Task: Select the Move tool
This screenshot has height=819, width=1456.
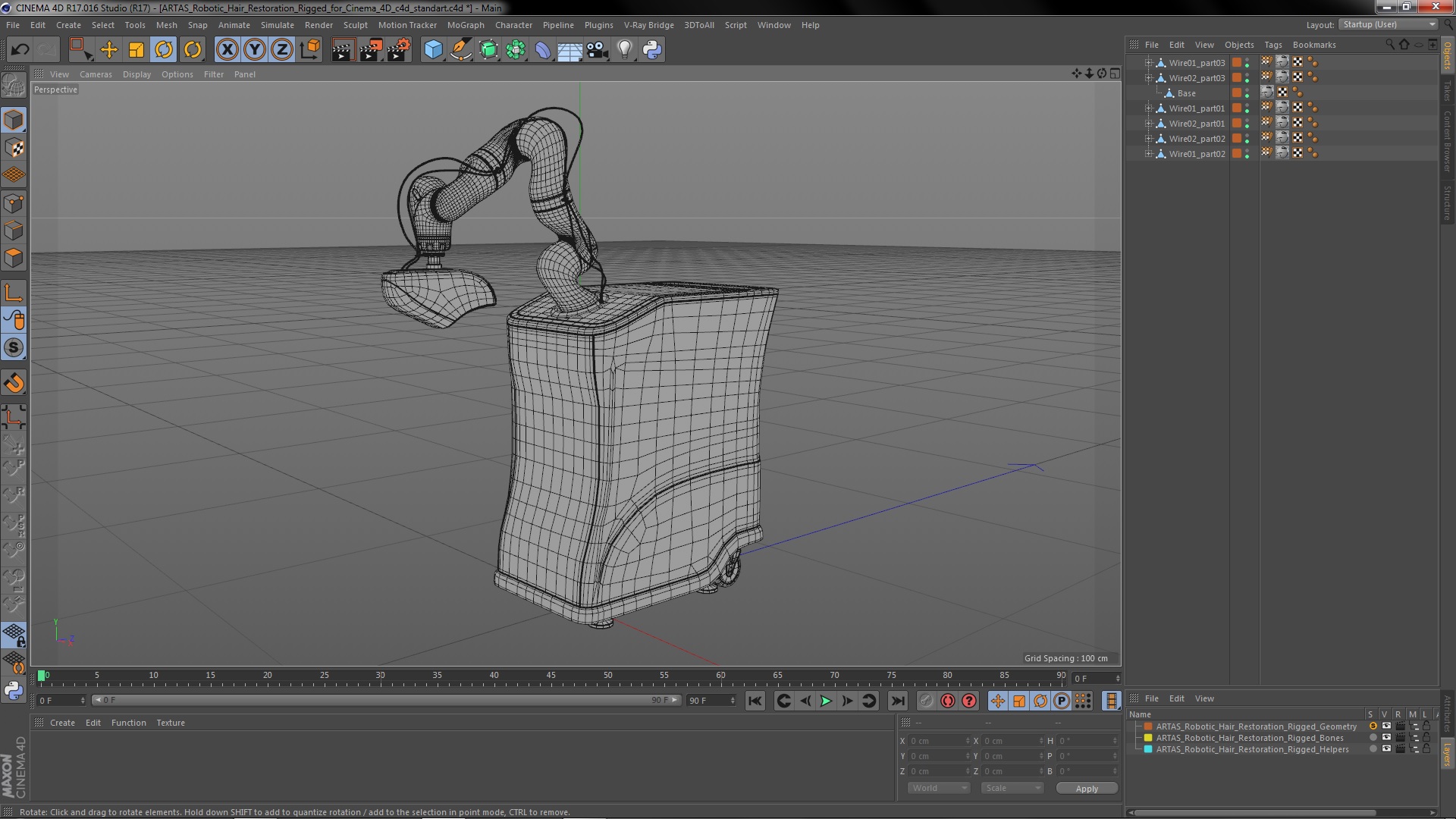Action: pyautogui.click(x=109, y=50)
